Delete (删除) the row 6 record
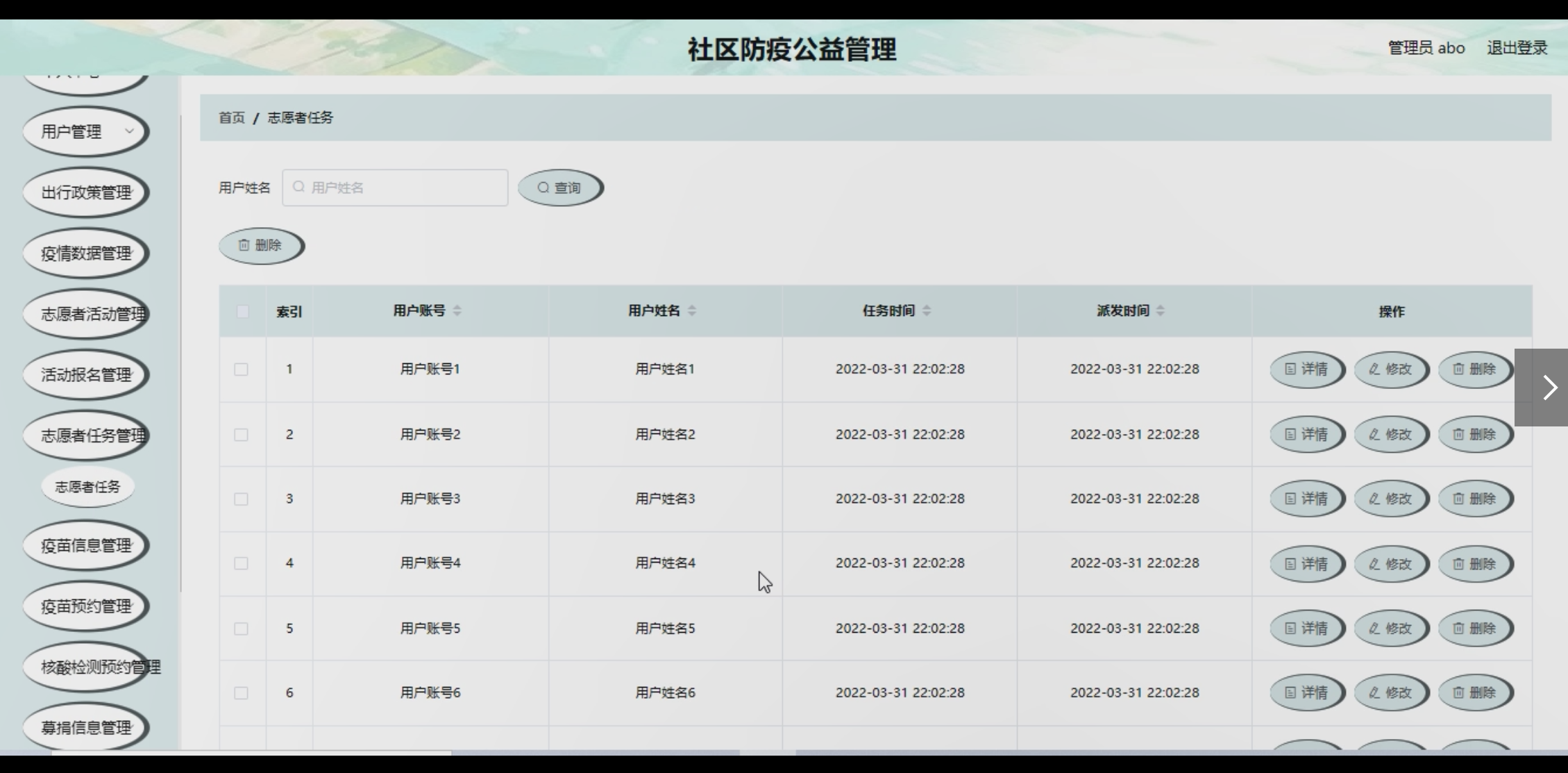 (x=1474, y=693)
